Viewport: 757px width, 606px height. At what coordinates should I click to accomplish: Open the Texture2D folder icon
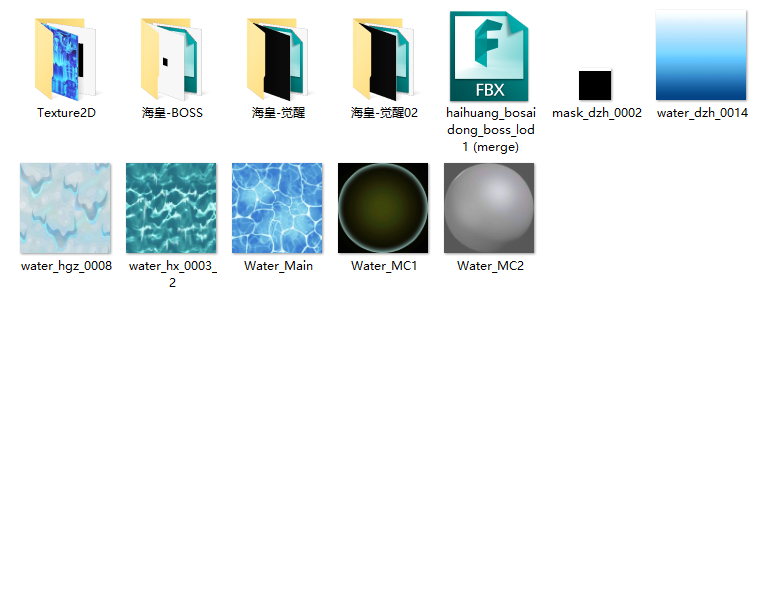coord(66,59)
